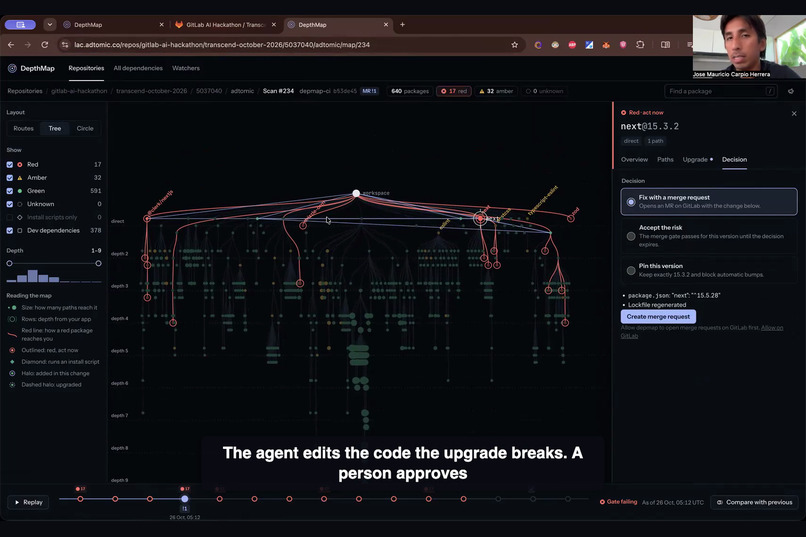Click the '640 packages' count
The height and width of the screenshot is (537, 806).
[410, 91]
